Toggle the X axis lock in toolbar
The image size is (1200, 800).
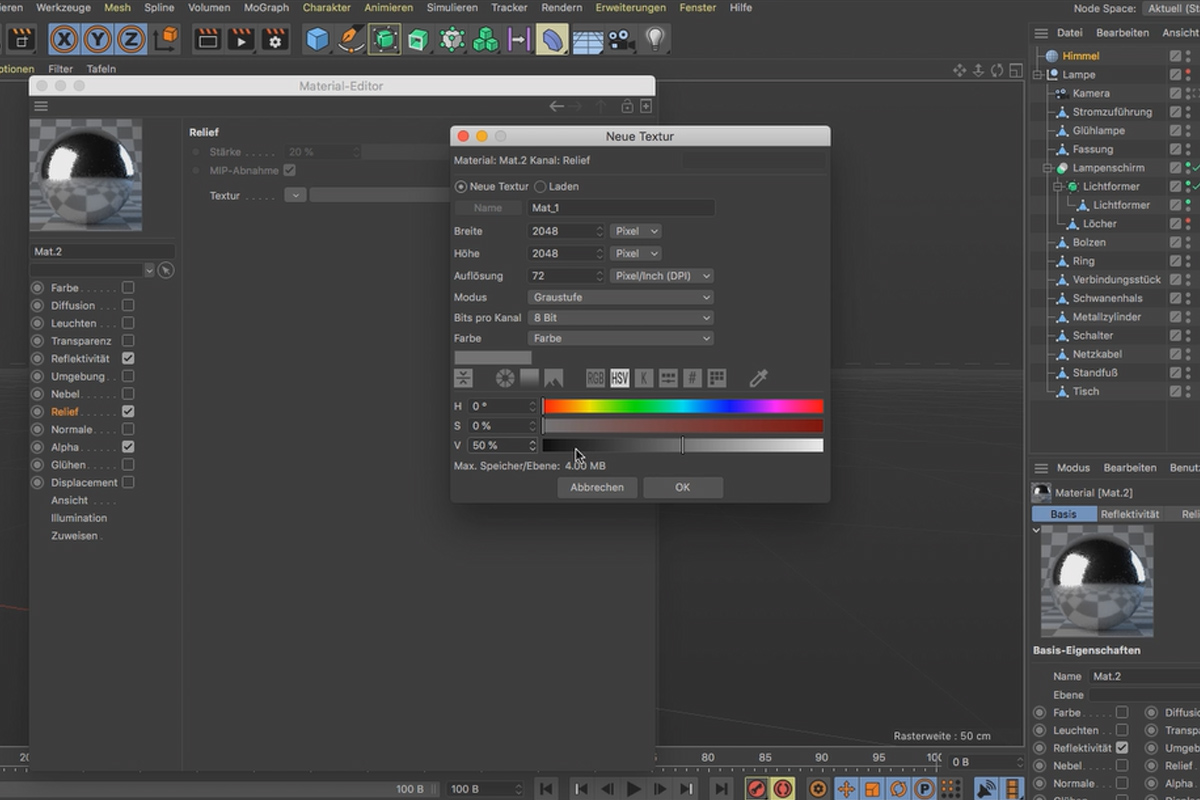(65, 39)
